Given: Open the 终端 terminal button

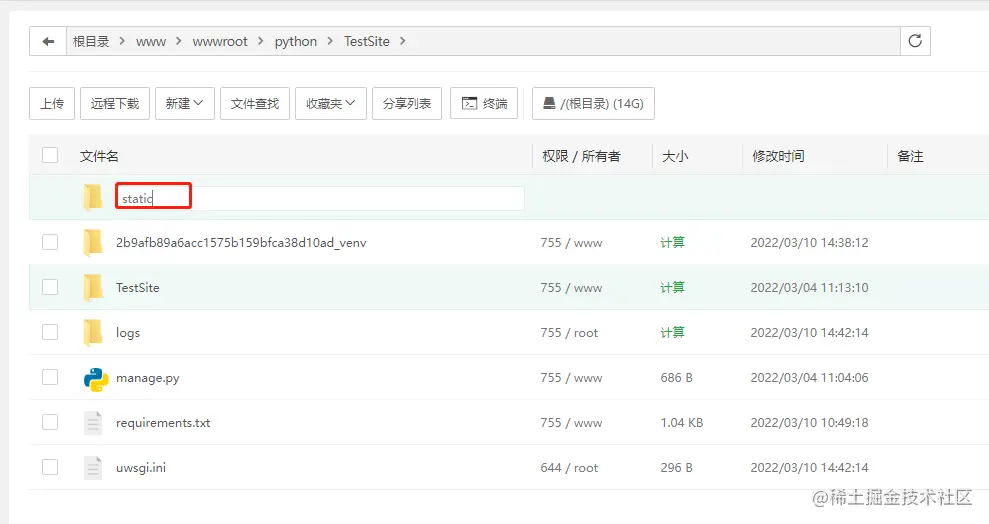Looking at the screenshot, I should click(484, 103).
